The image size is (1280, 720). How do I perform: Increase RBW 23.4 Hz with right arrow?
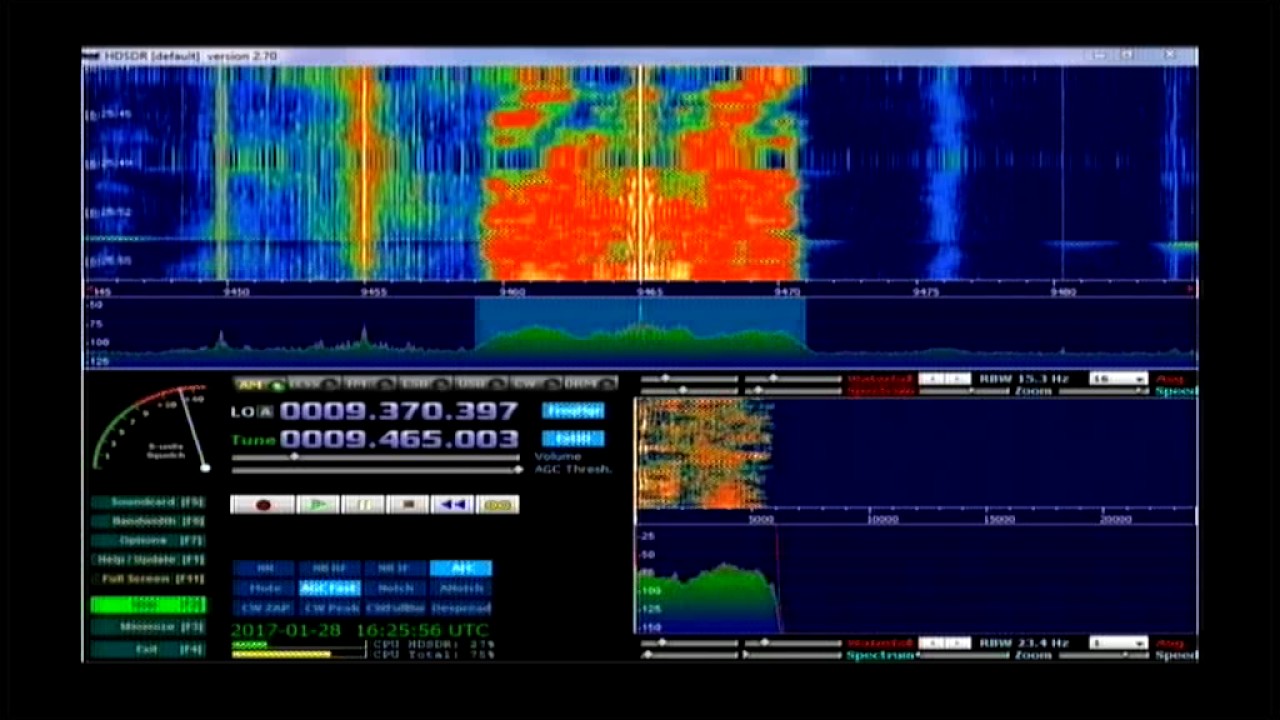(957, 643)
